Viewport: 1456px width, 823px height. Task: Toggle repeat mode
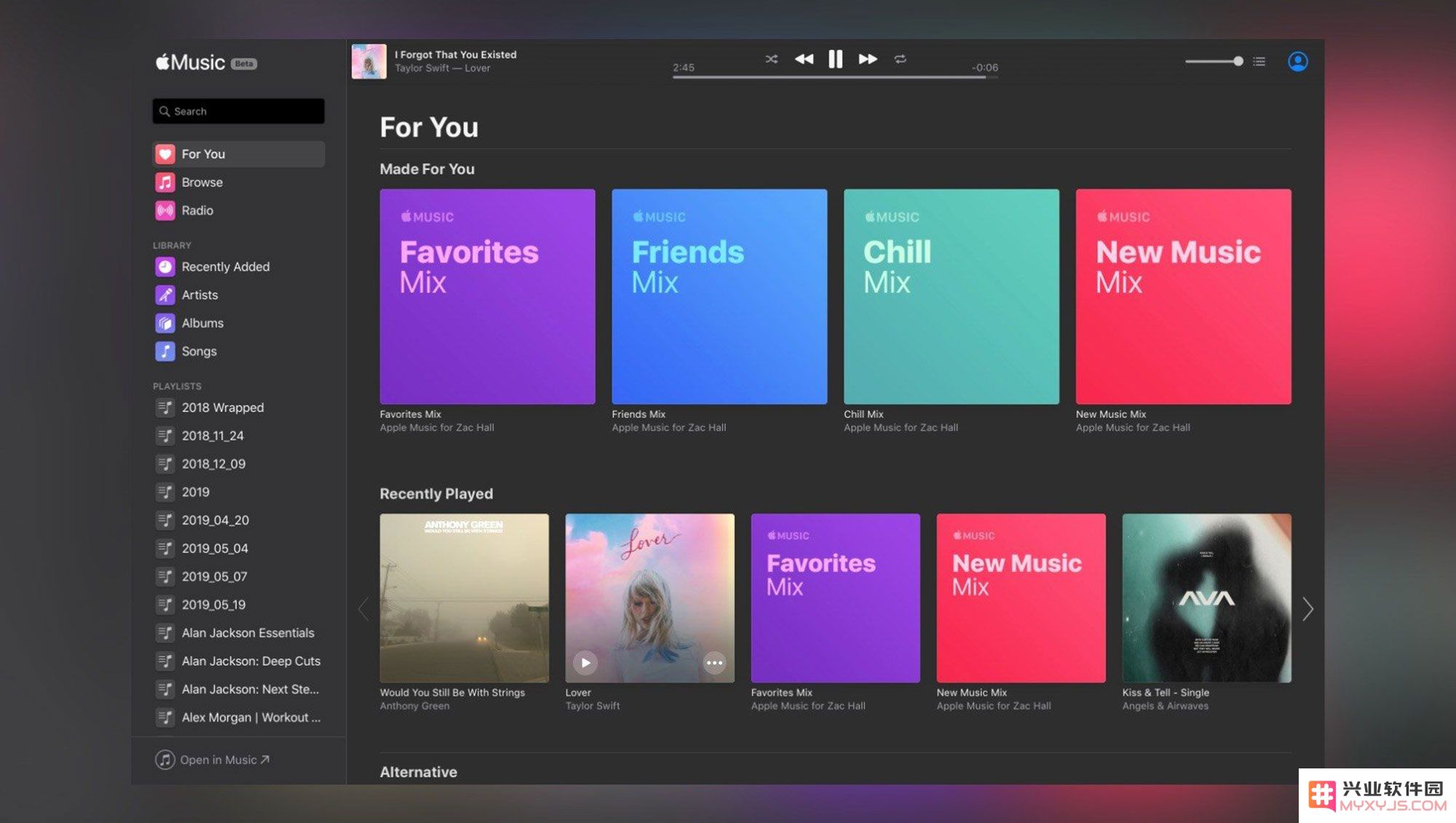click(901, 59)
